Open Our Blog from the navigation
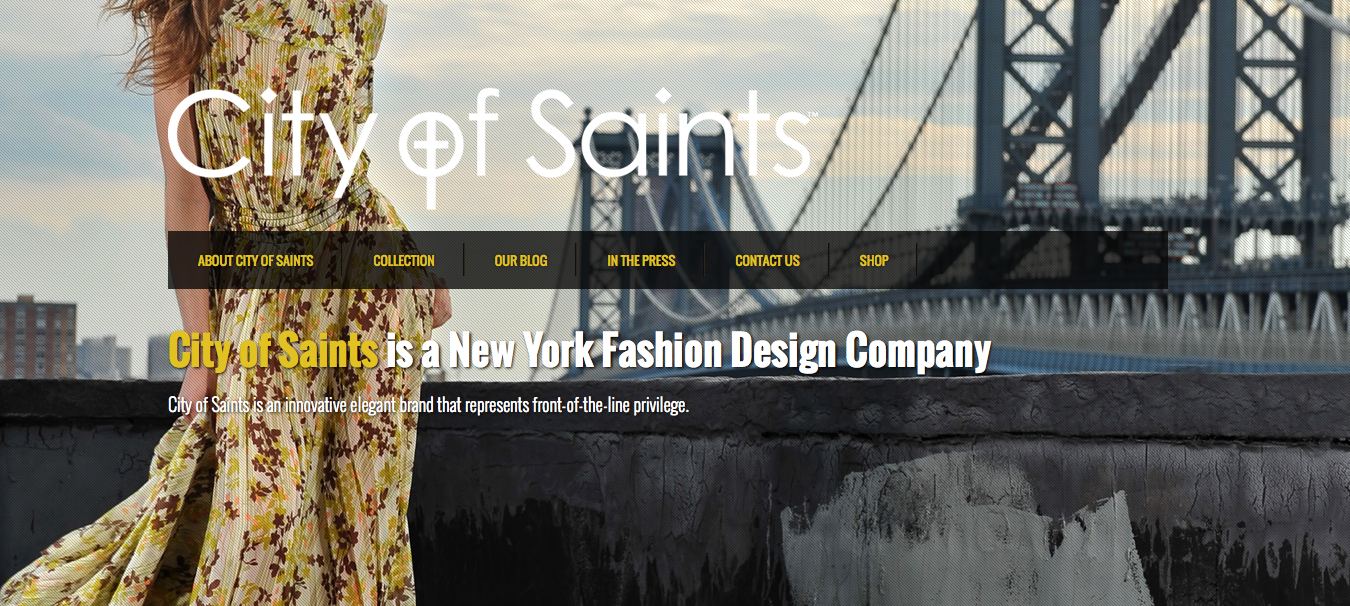Viewport: 1350px width, 606px height. [521, 260]
